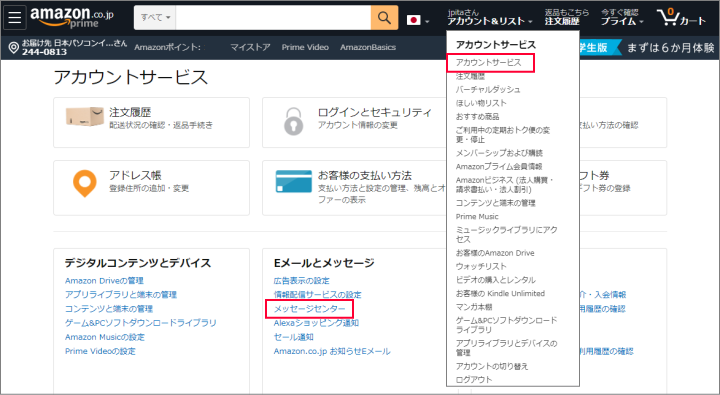Open メッセージセンター link
Screen dimensions: 720x395
click(x=309, y=309)
